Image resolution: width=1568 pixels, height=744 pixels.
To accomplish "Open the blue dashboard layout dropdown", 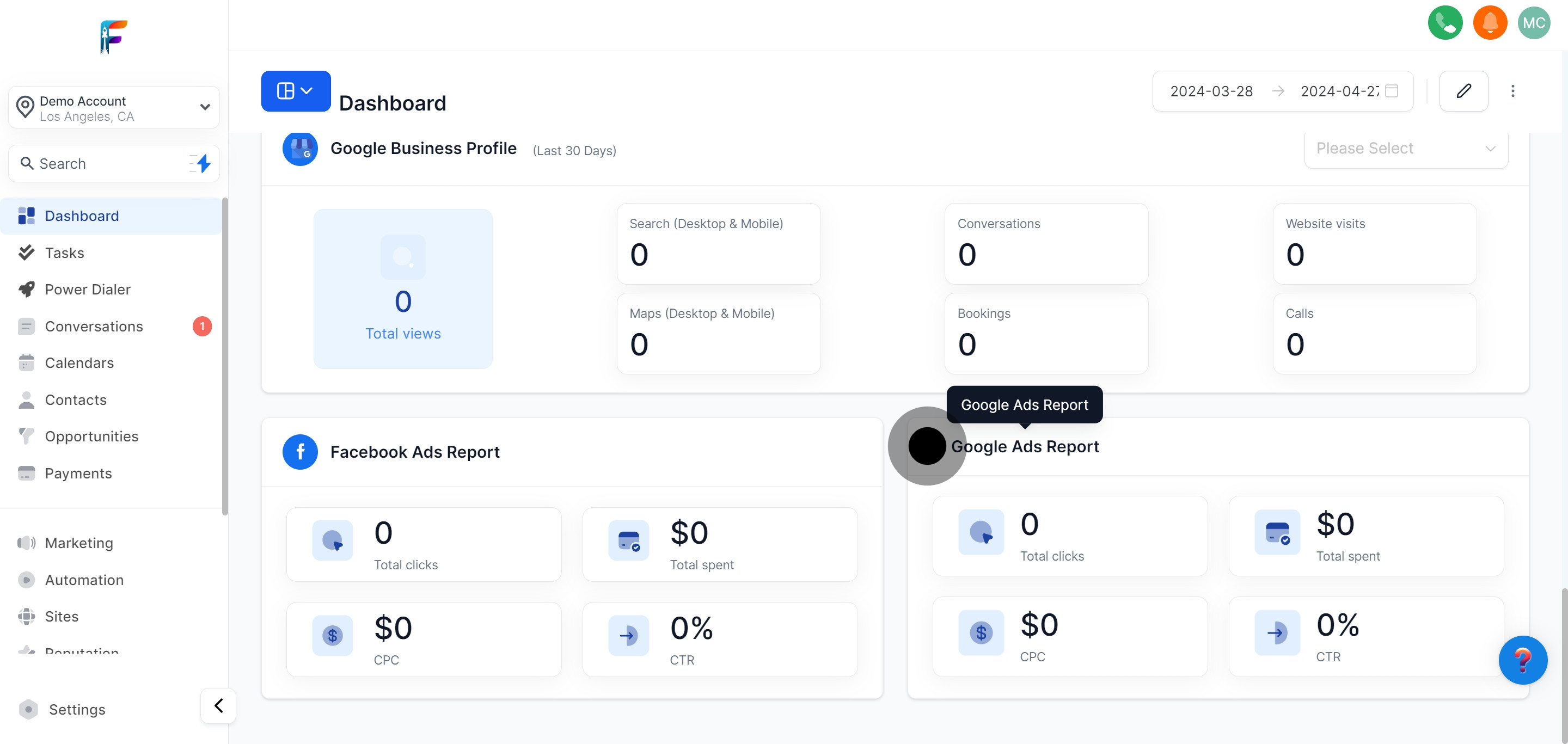I will 295,91.
